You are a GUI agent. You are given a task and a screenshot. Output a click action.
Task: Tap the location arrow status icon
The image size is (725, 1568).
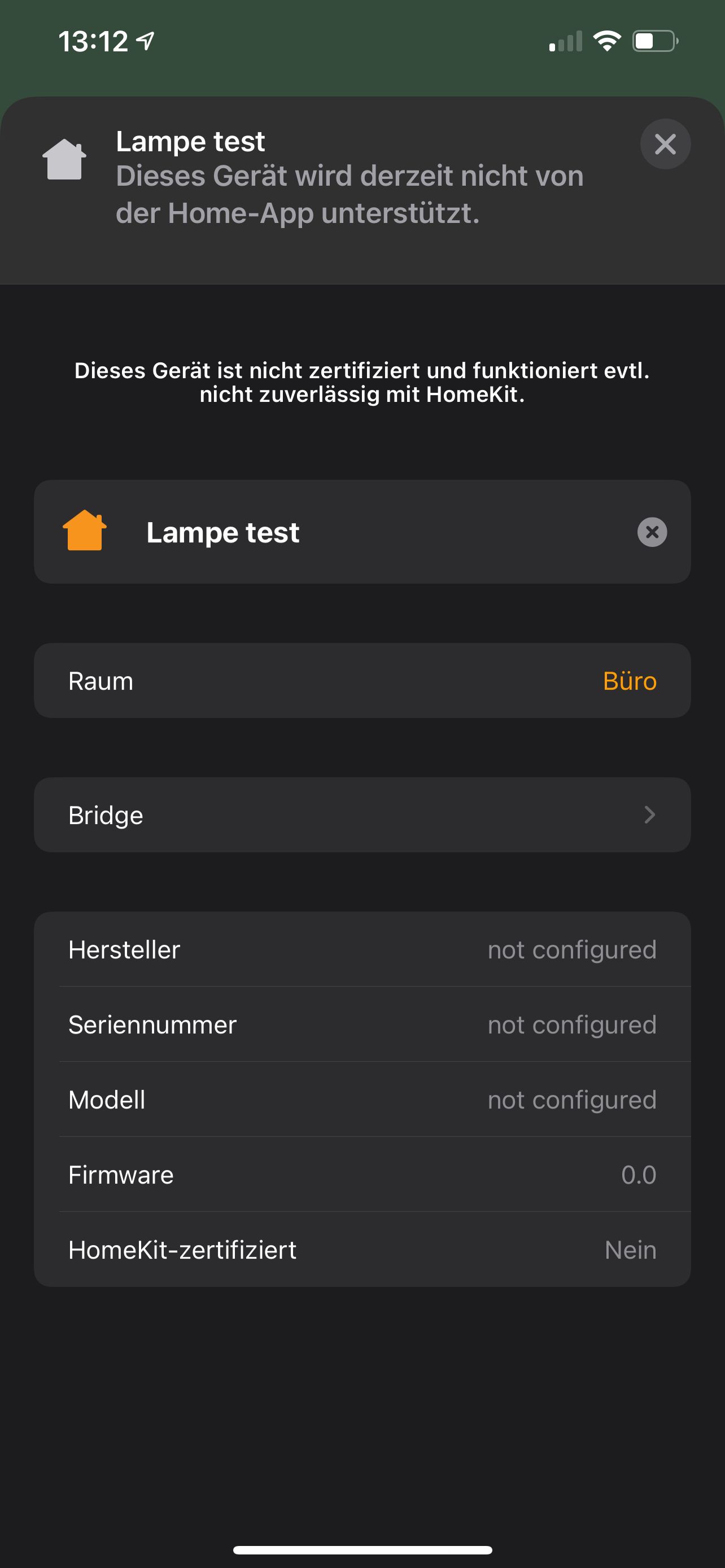pyautogui.click(x=145, y=41)
